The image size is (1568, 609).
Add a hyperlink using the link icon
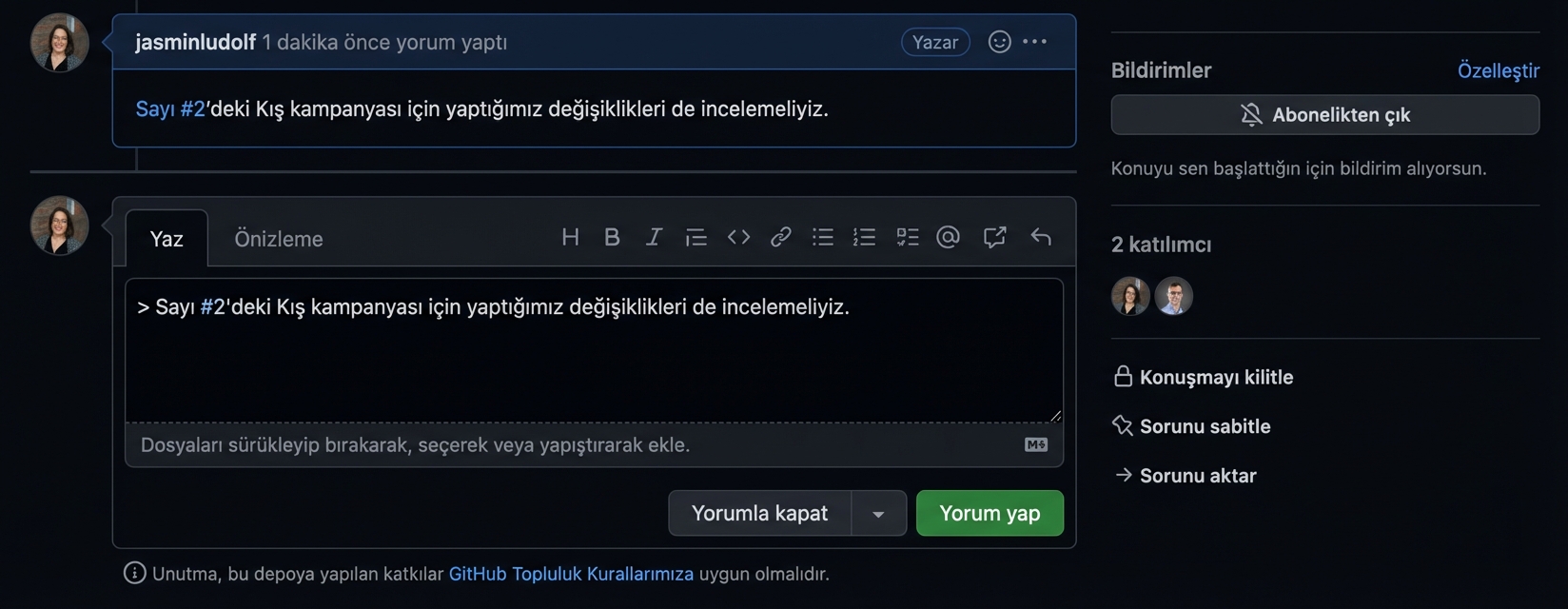781,237
